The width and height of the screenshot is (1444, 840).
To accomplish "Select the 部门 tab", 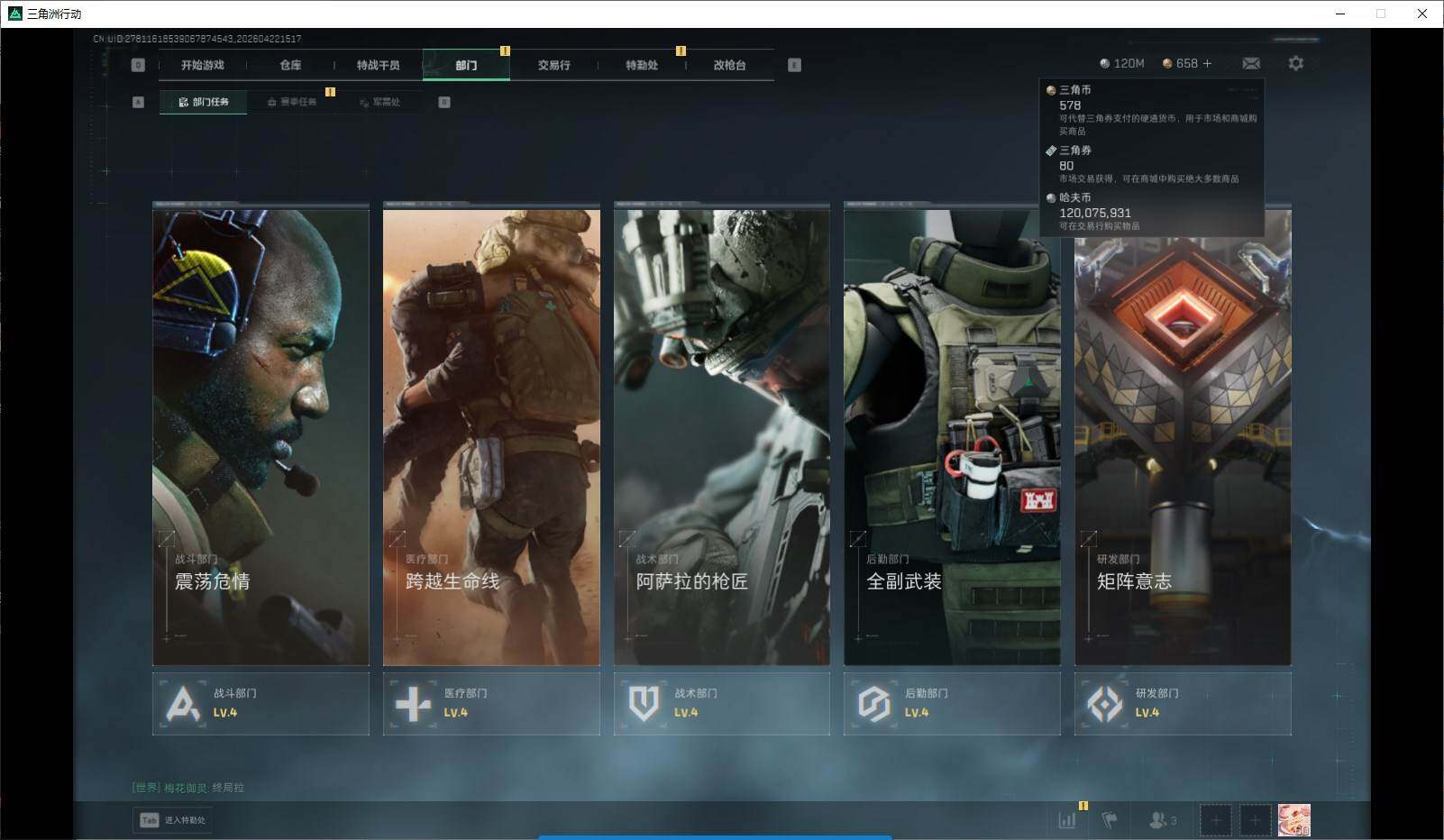I will (466, 65).
